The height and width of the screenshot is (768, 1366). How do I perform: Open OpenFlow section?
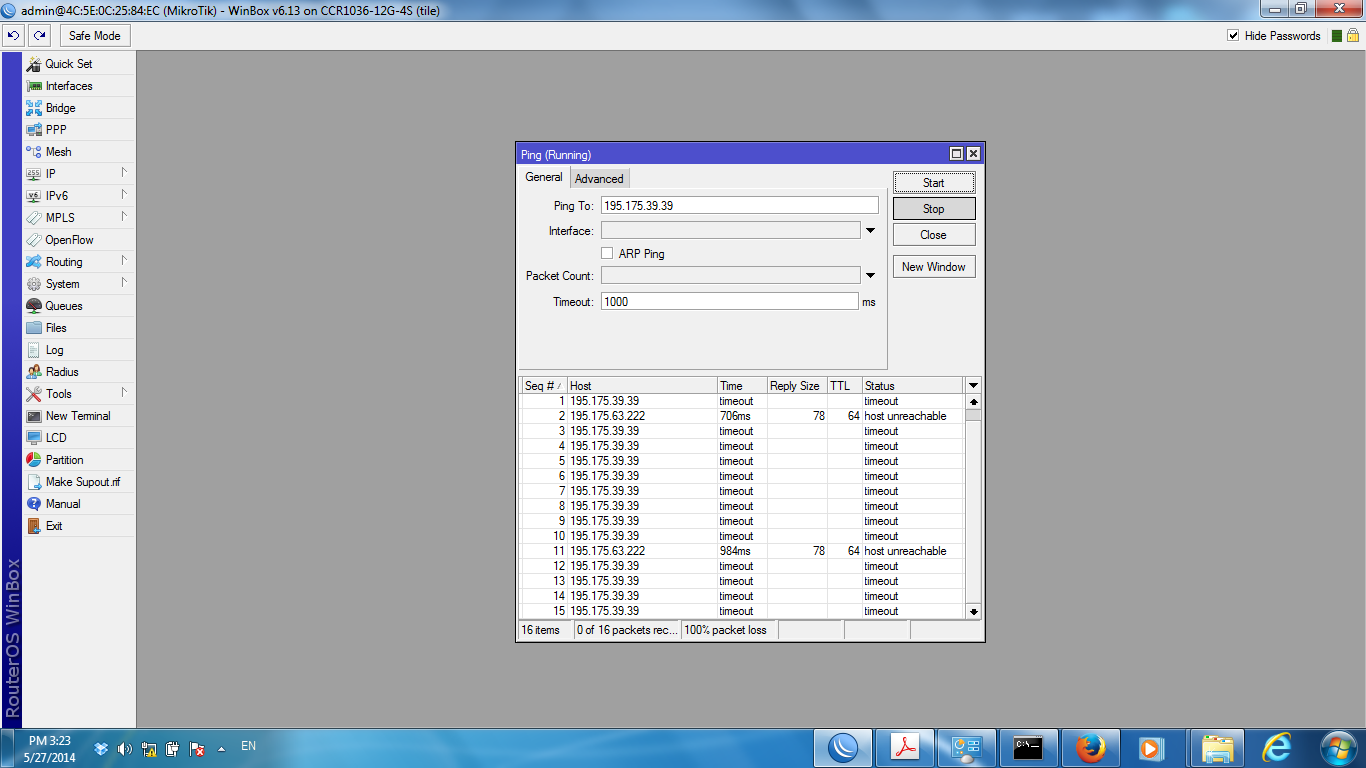click(79, 240)
